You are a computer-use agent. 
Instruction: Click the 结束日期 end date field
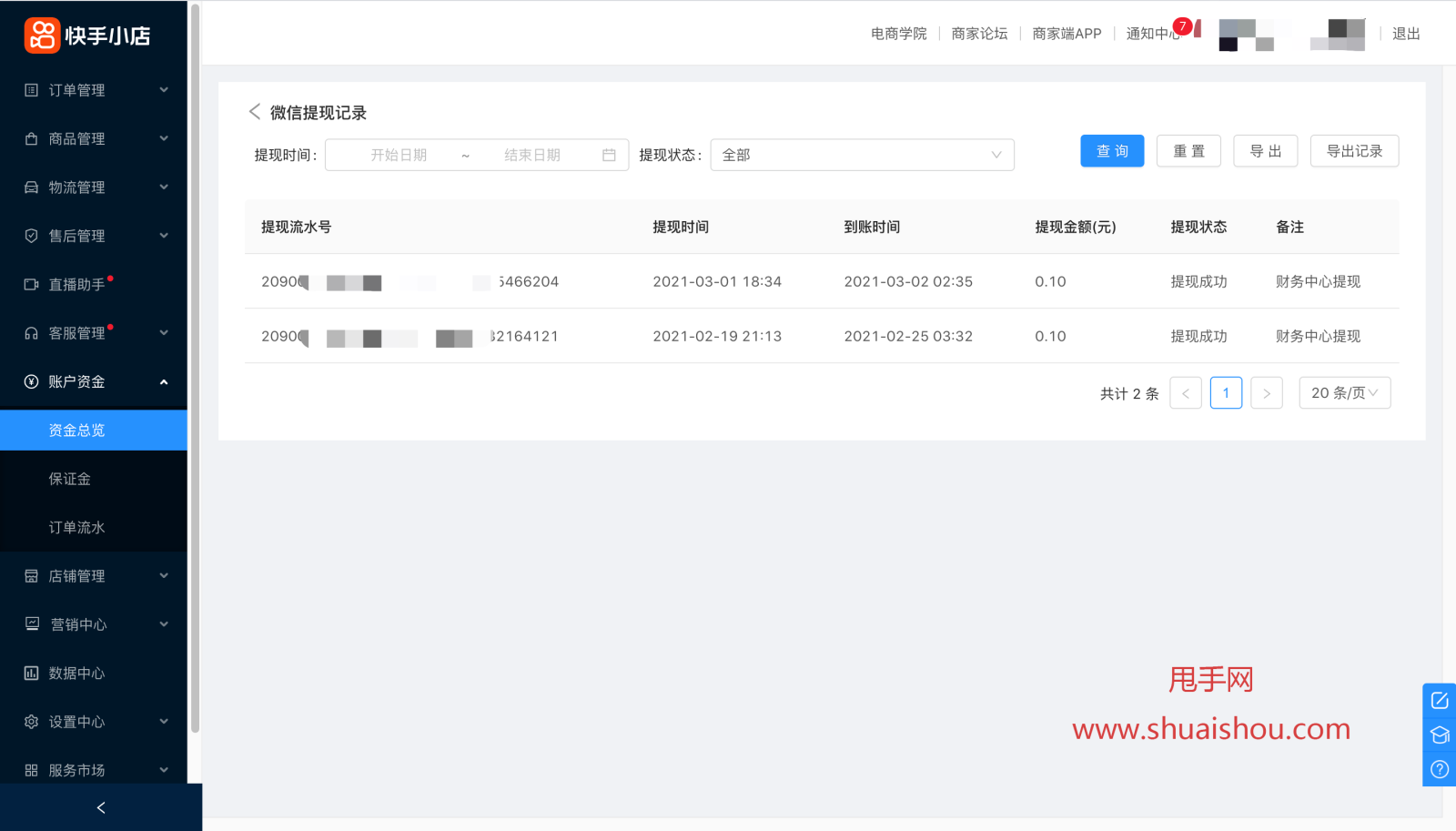[532, 155]
